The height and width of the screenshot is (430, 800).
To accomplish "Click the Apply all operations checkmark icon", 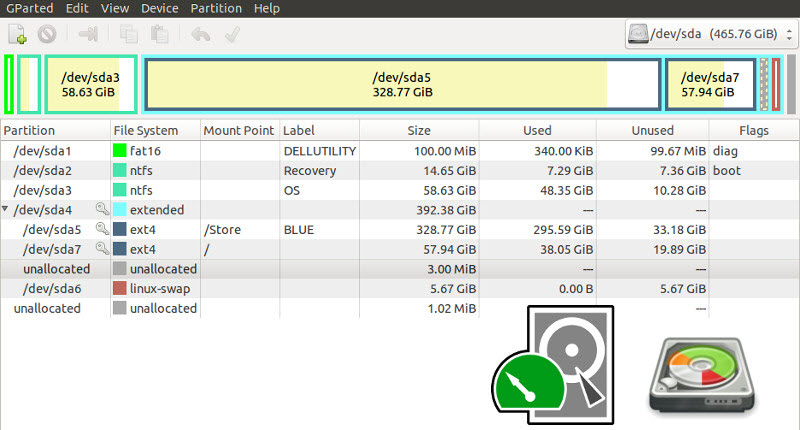I will [231, 35].
